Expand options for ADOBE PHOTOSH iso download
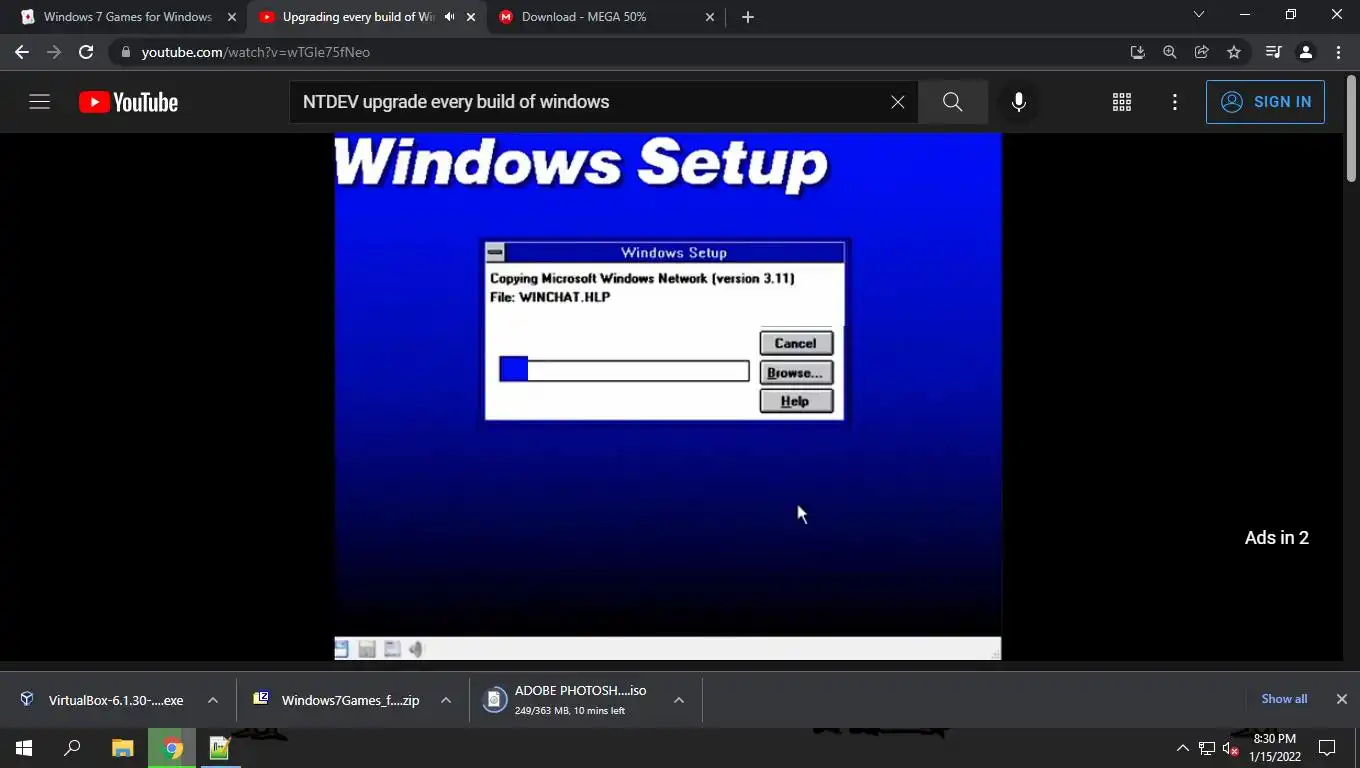The width and height of the screenshot is (1360, 768). (679, 700)
